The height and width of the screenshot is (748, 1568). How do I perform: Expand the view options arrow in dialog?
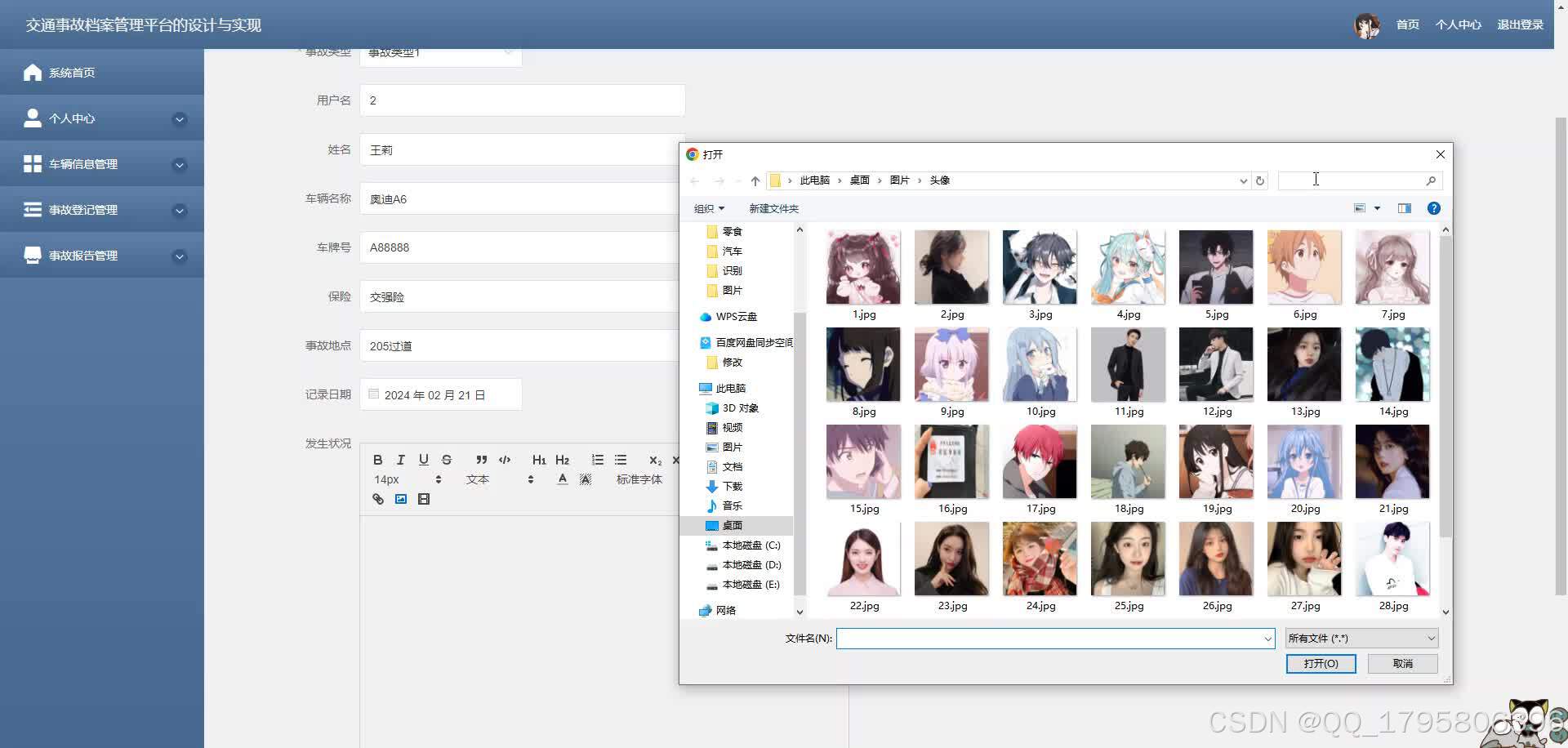click(1377, 208)
